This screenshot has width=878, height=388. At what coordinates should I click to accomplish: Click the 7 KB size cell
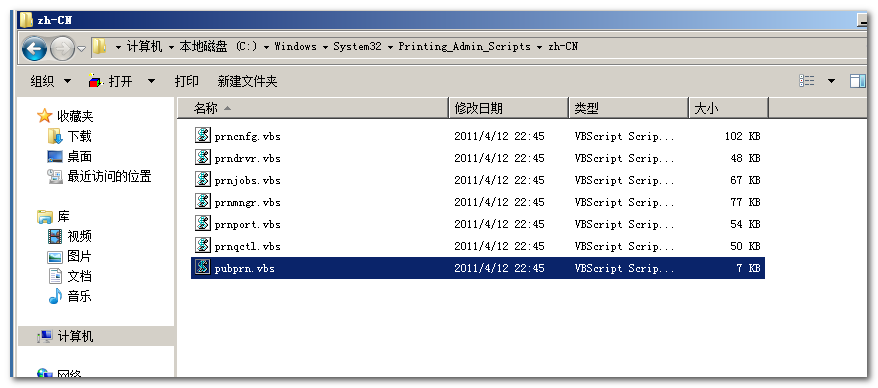[749, 268]
